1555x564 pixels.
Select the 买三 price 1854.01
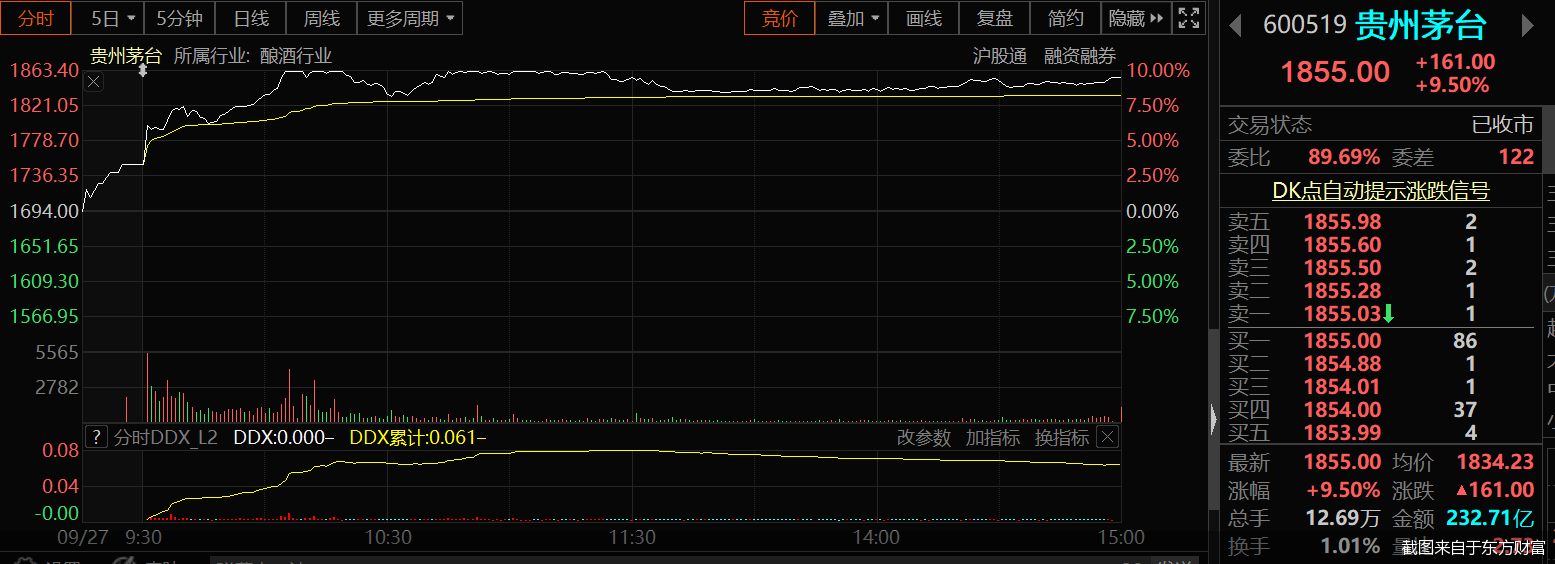point(1342,387)
